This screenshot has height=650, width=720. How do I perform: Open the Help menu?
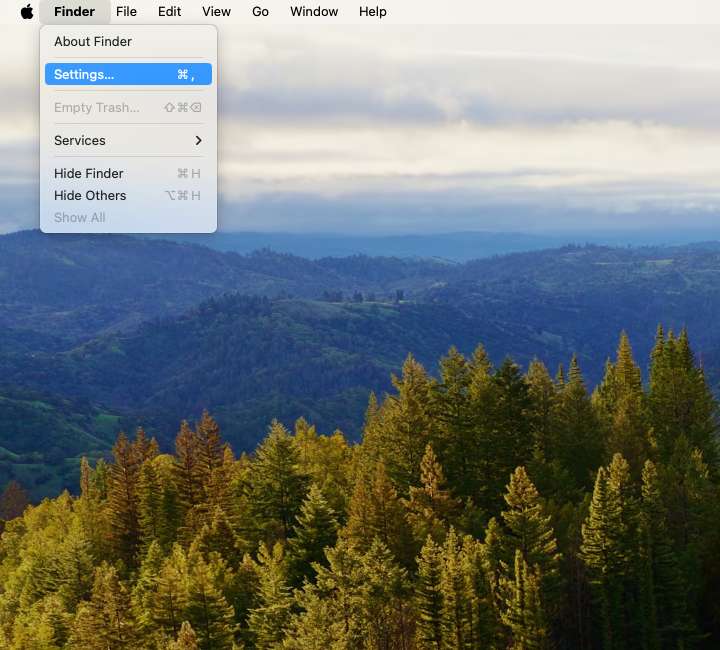tap(372, 12)
